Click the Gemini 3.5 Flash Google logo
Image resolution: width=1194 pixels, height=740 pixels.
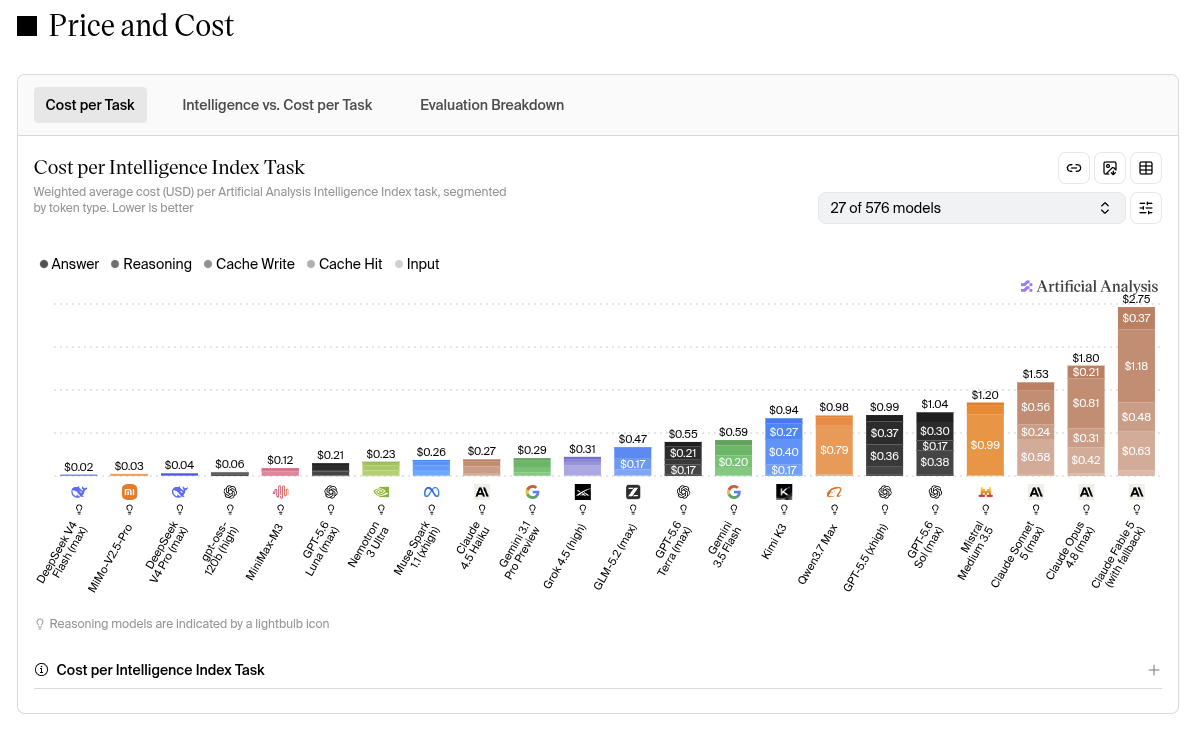click(x=733, y=492)
